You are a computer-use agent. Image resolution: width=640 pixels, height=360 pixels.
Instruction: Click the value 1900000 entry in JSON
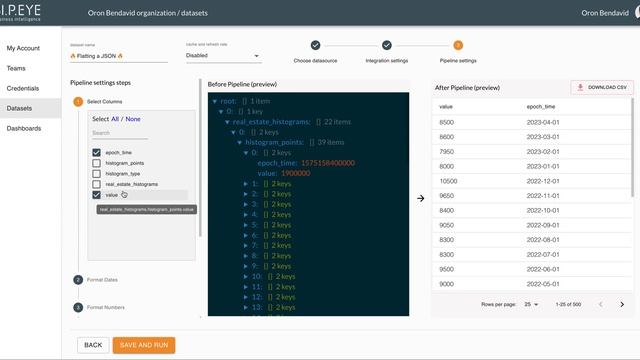pos(284,173)
